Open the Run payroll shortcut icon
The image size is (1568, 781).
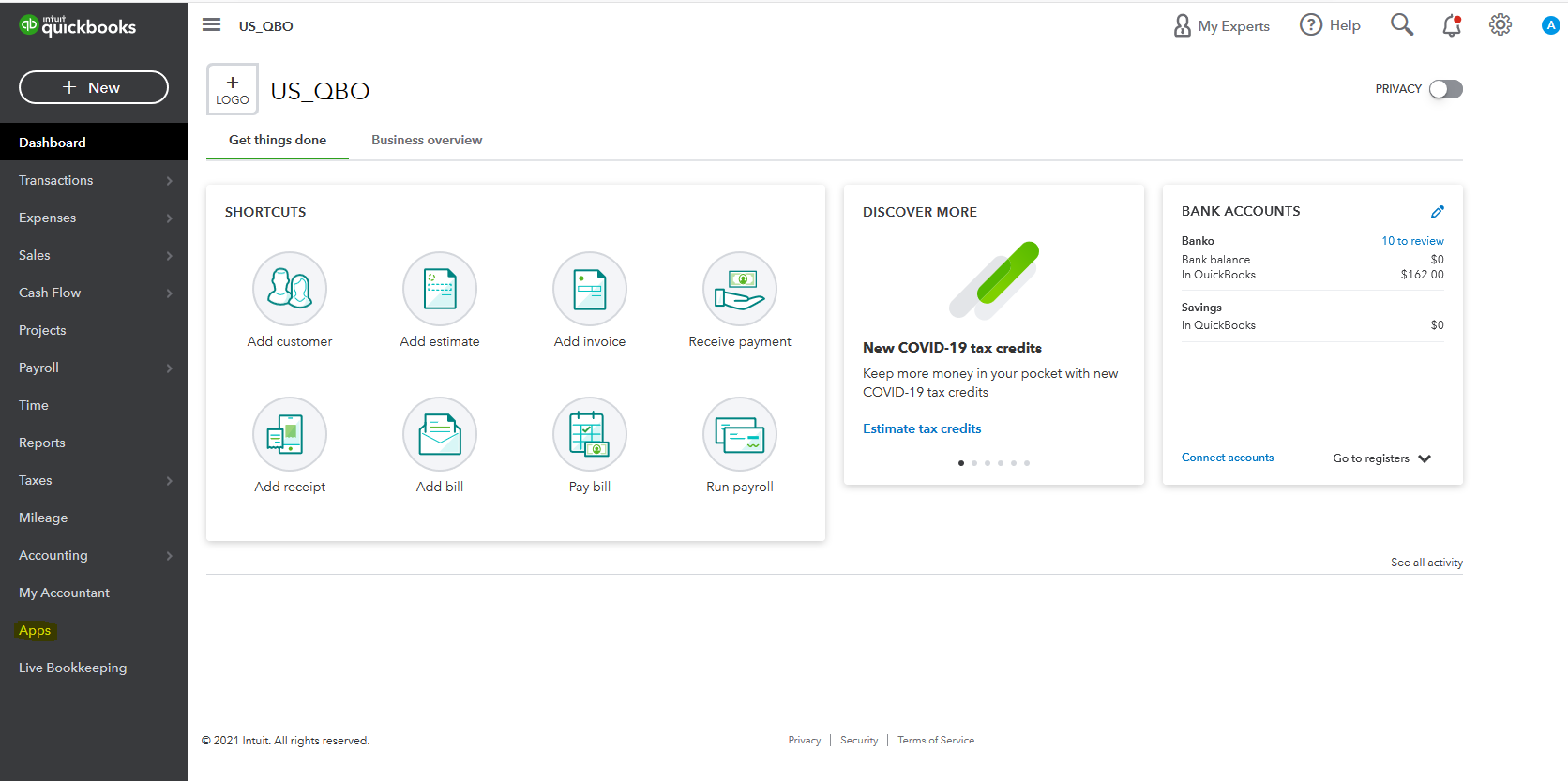click(x=740, y=434)
